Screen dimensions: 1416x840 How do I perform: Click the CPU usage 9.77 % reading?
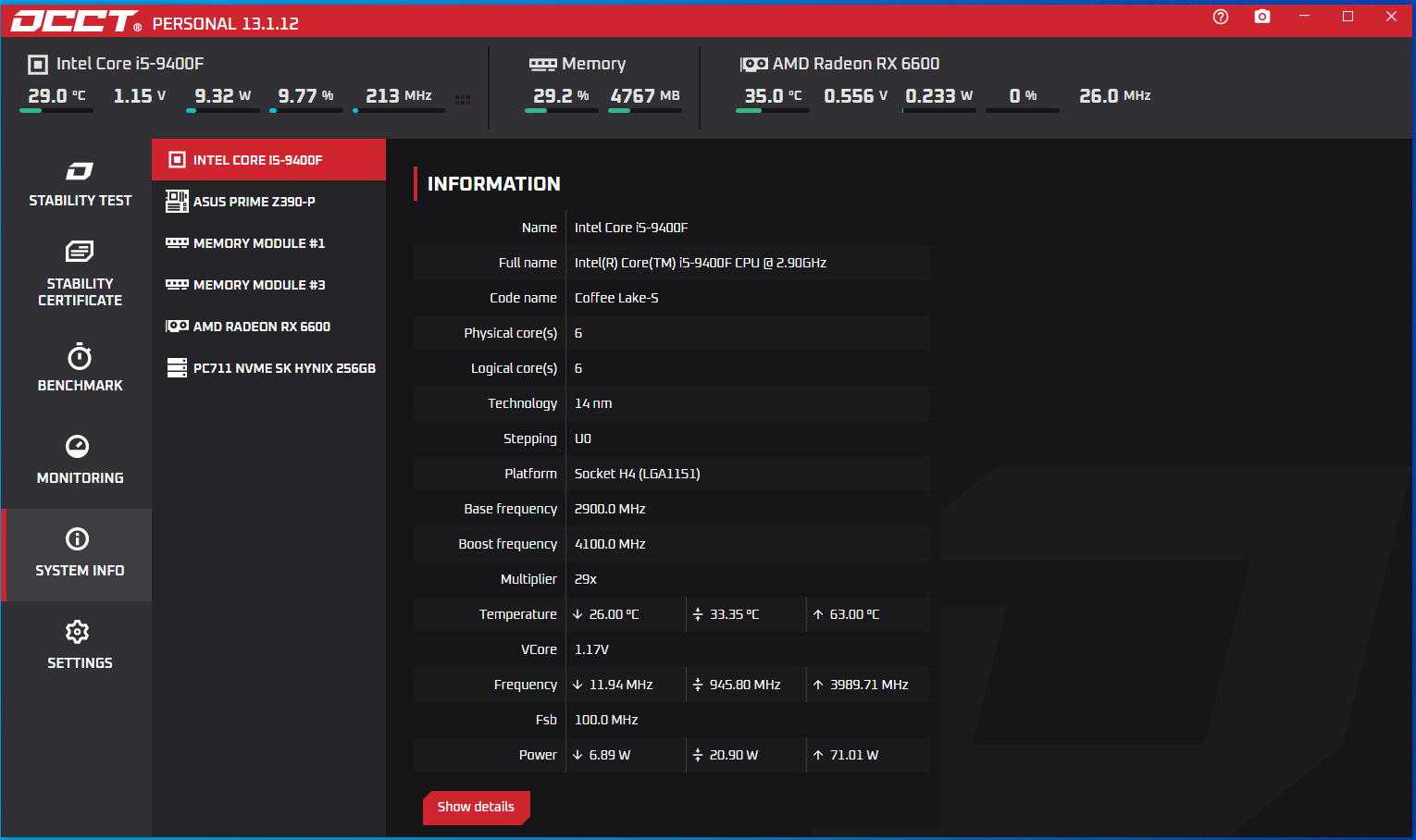click(306, 96)
